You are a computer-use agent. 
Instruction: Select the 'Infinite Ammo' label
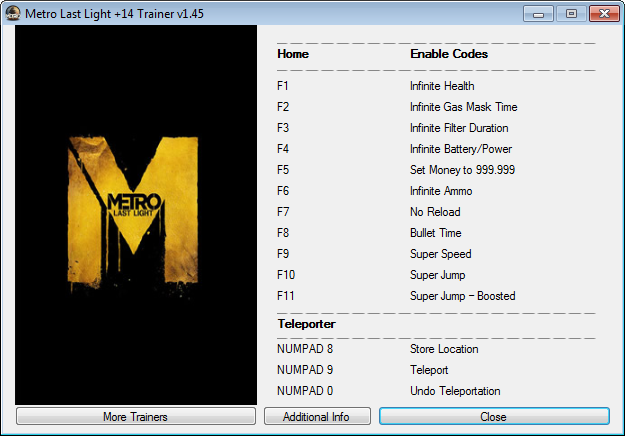(x=441, y=191)
